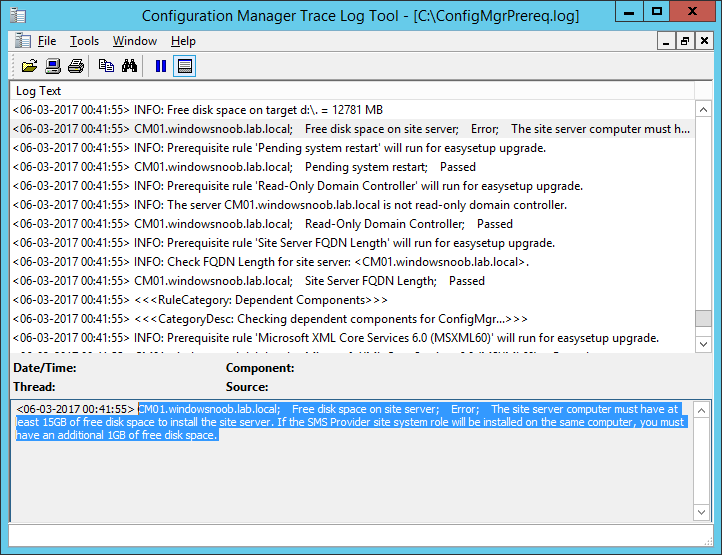
Task: Toggle the Pause button in toolbar
Action: pyautogui.click(x=161, y=66)
